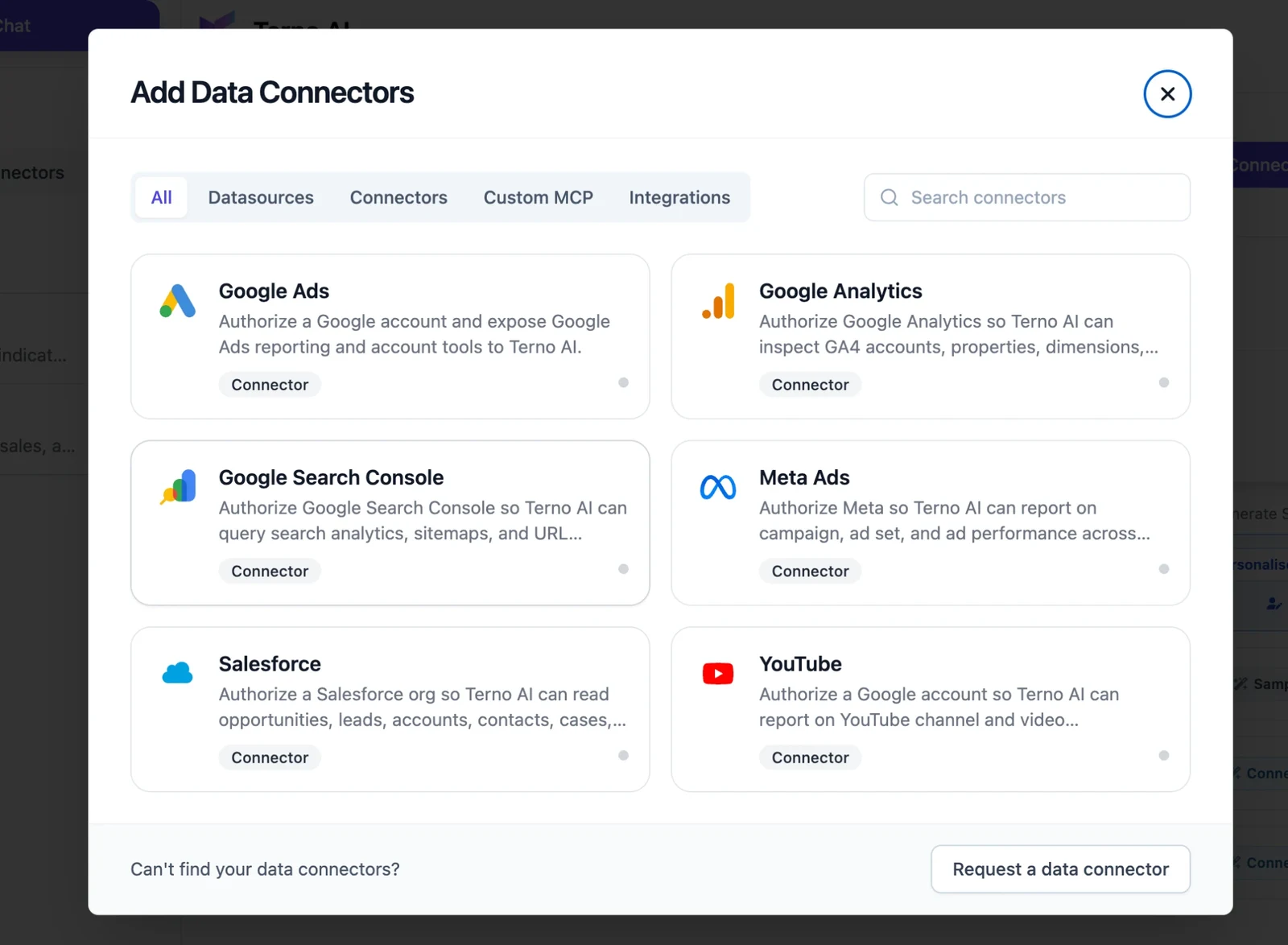The image size is (1288, 945).
Task: Select the Google Ads card title
Action: click(274, 291)
